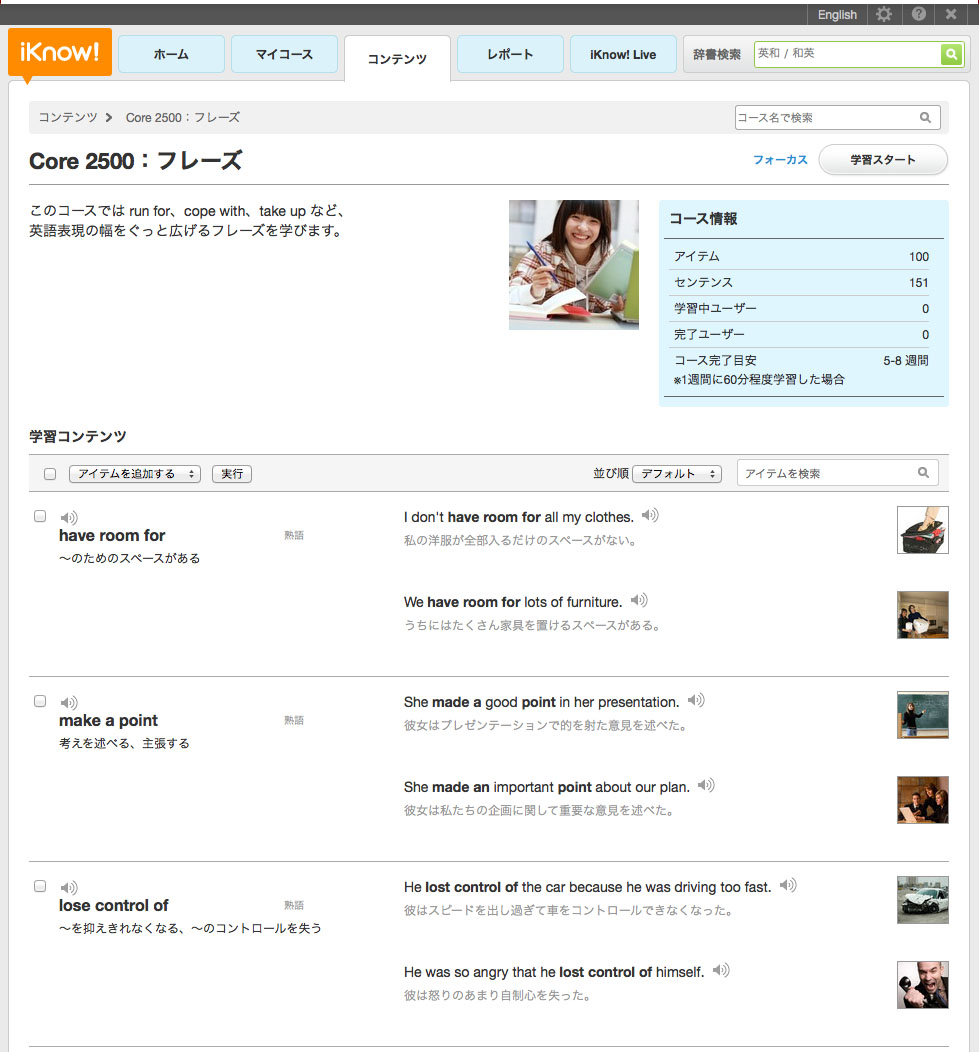
Task: Focus the 英和 / 和英 dictionary search field
Action: (x=847, y=54)
